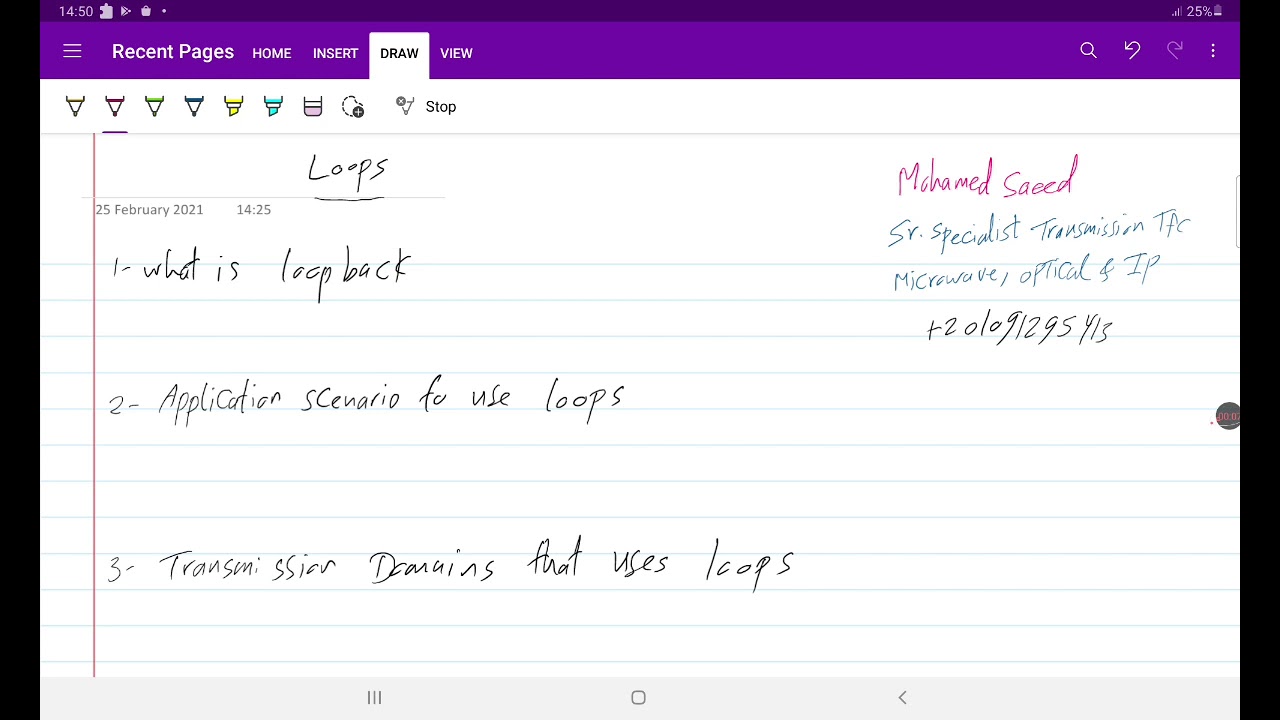Image resolution: width=1280 pixels, height=720 pixels.
Task: Select the yellow-brown pen
Action: pyautogui.click(x=75, y=106)
